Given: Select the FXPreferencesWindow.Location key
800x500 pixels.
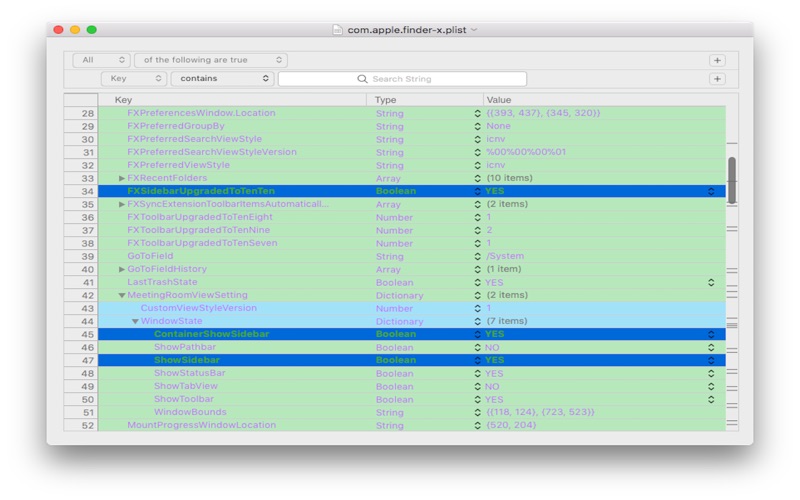Looking at the screenshot, I should (201, 113).
